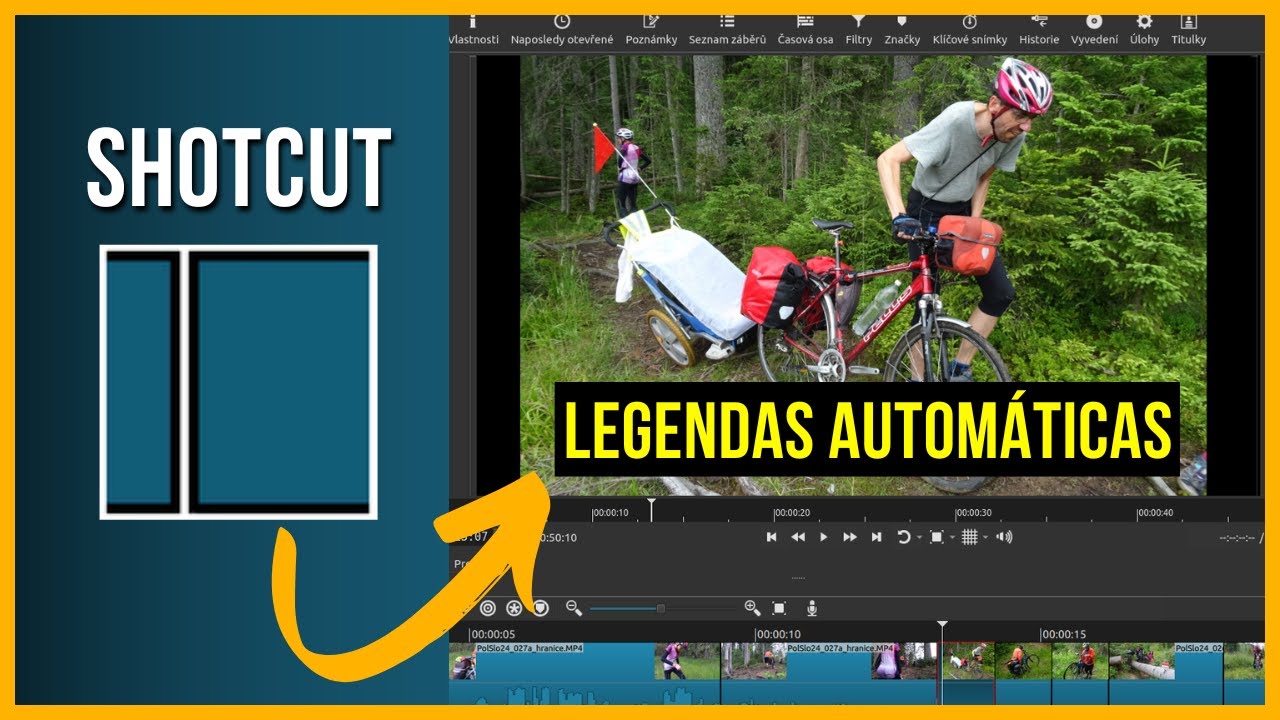The image size is (1280, 720).
Task: Click the 00:50:10 duration timecode
Action: 558,538
